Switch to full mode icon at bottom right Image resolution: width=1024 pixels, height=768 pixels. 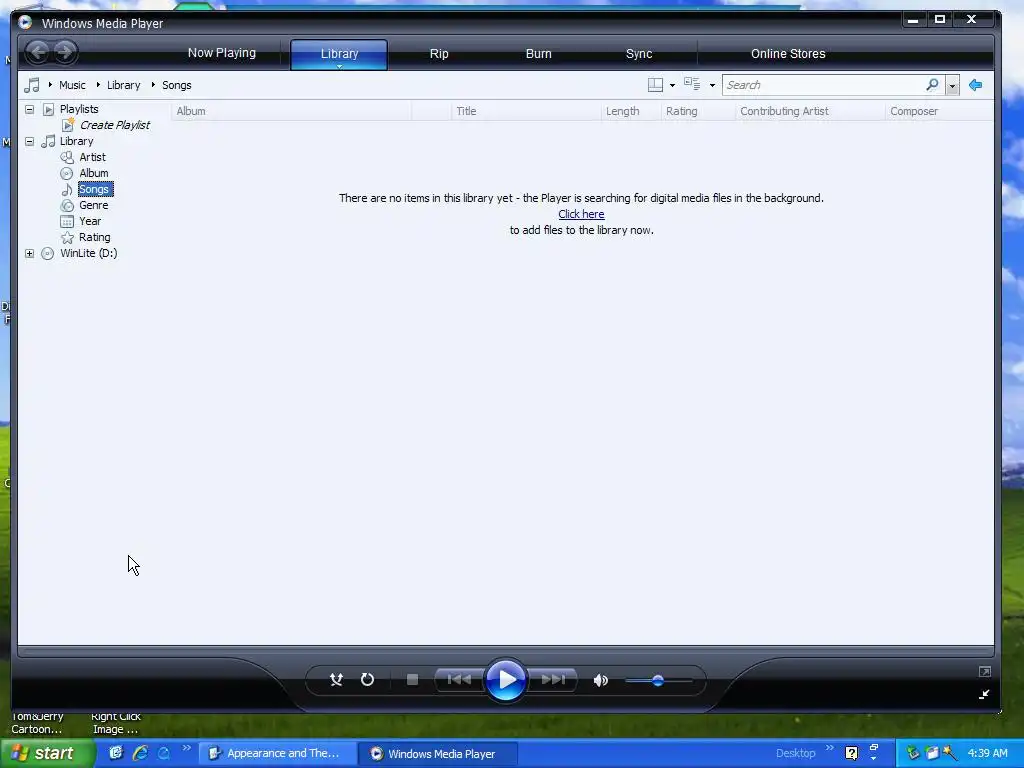pyautogui.click(x=985, y=671)
